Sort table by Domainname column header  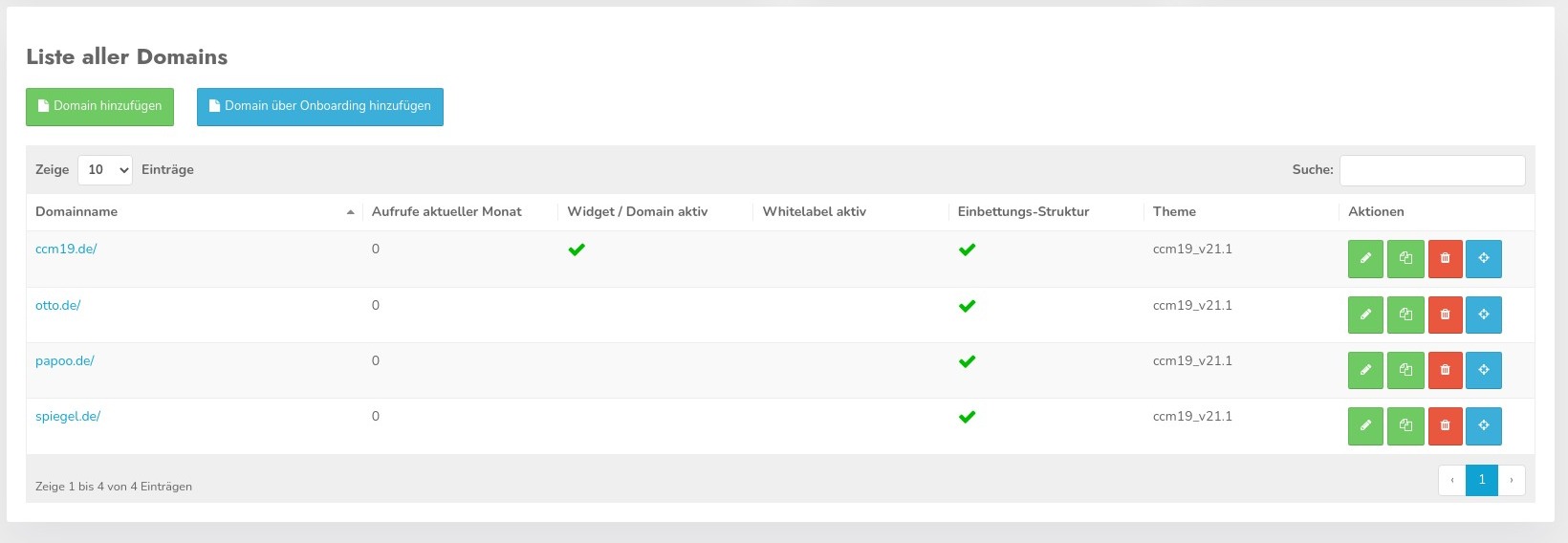coord(76,211)
